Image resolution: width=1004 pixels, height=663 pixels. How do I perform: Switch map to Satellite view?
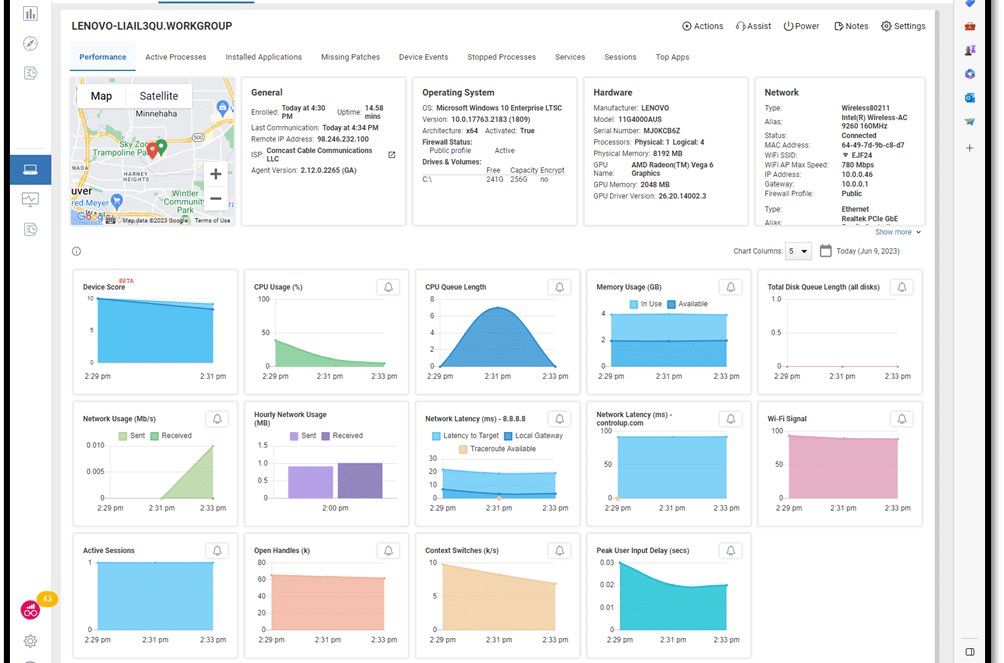tap(159, 96)
